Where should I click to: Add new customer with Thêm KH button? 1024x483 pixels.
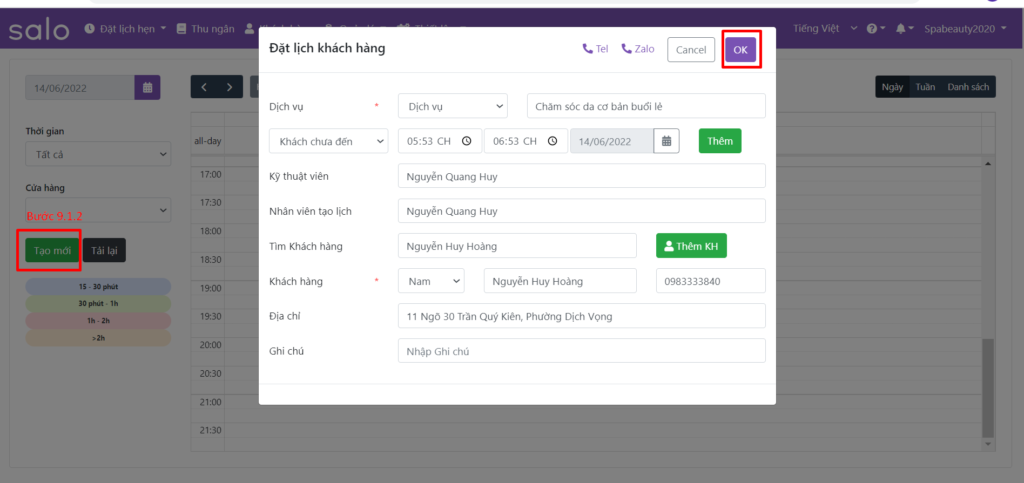point(691,246)
